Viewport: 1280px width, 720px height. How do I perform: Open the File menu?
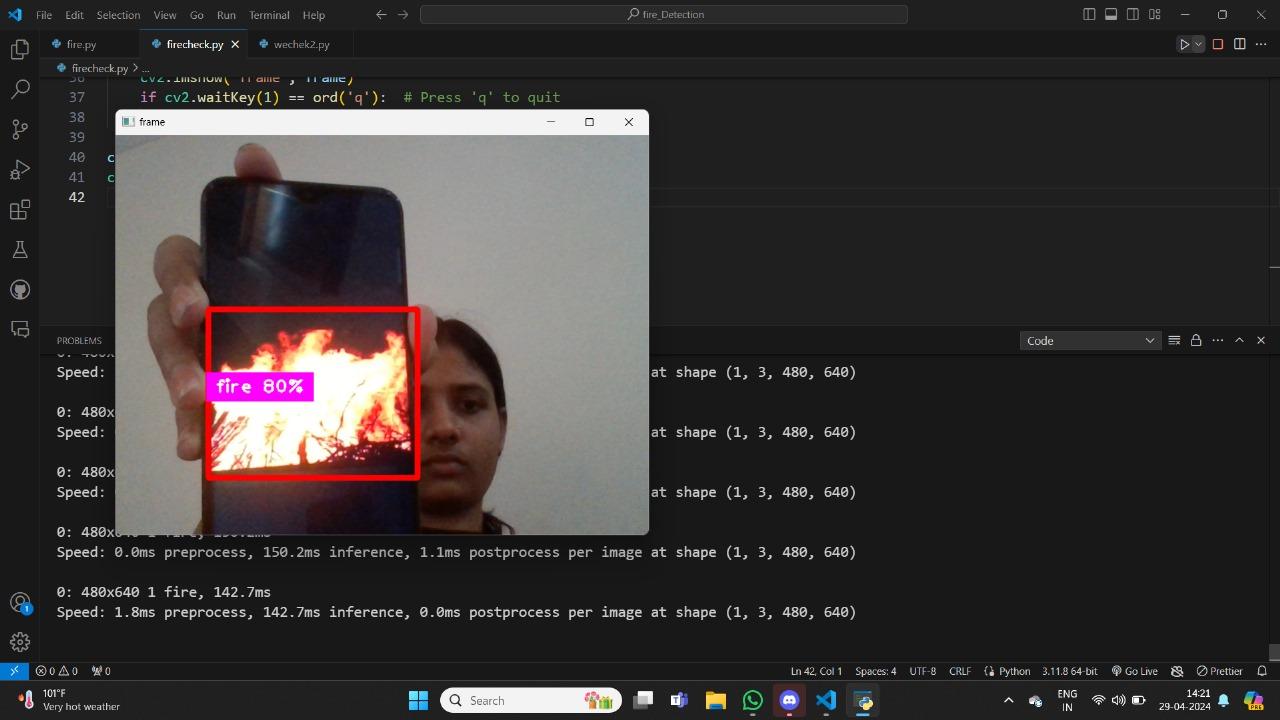pyautogui.click(x=44, y=15)
